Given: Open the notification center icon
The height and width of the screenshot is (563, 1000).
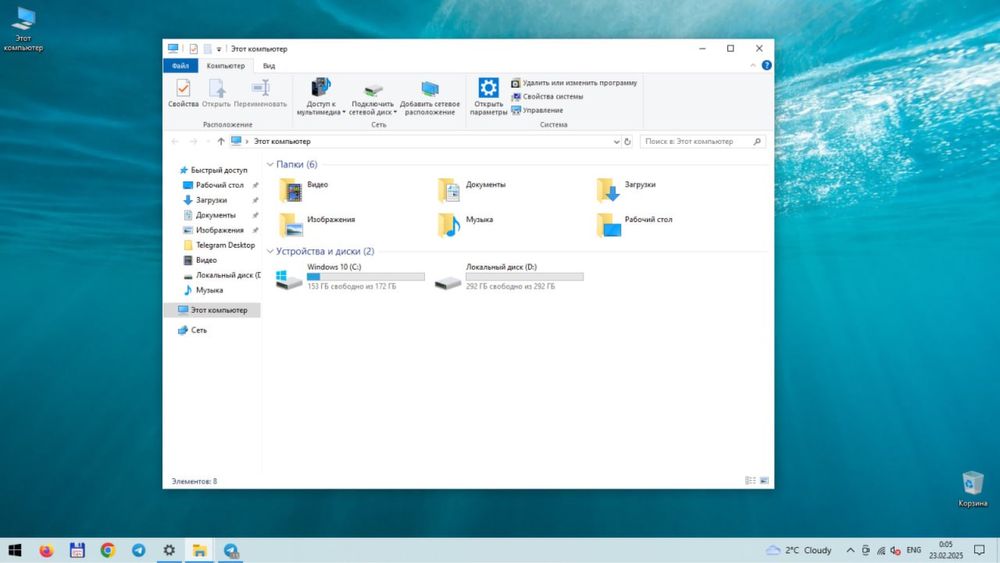Looking at the screenshot, I should (x=980, y=550).
